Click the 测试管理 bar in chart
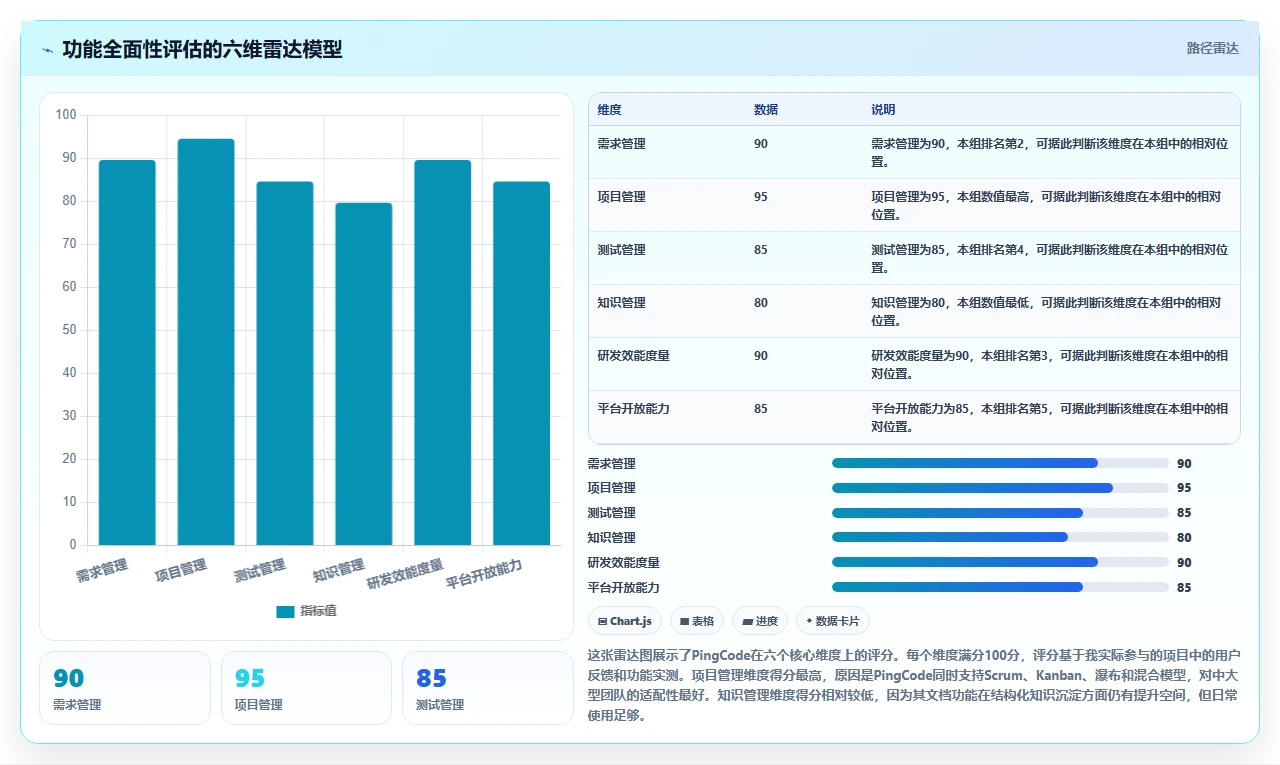The width and height of the screenshot is (1280, 765). point(285,363)
